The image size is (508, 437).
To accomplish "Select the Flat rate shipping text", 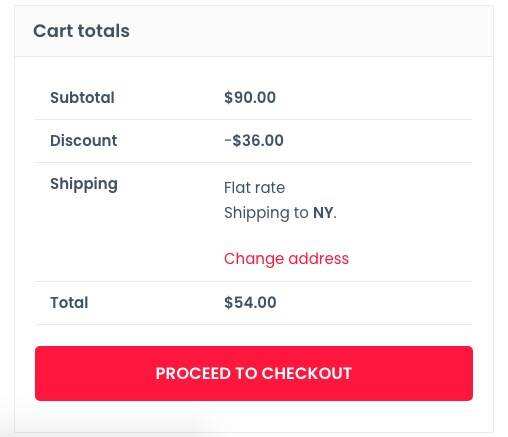I will [x=255, y=188].
